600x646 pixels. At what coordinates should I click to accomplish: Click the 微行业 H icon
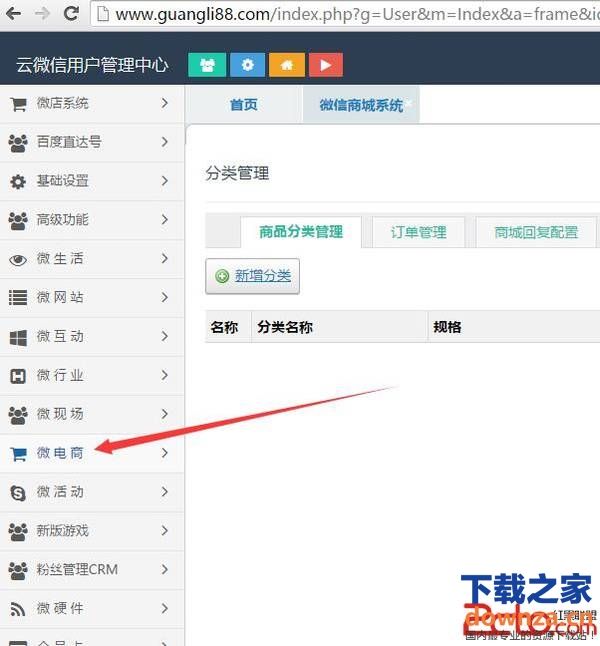[x=18, y=376]
